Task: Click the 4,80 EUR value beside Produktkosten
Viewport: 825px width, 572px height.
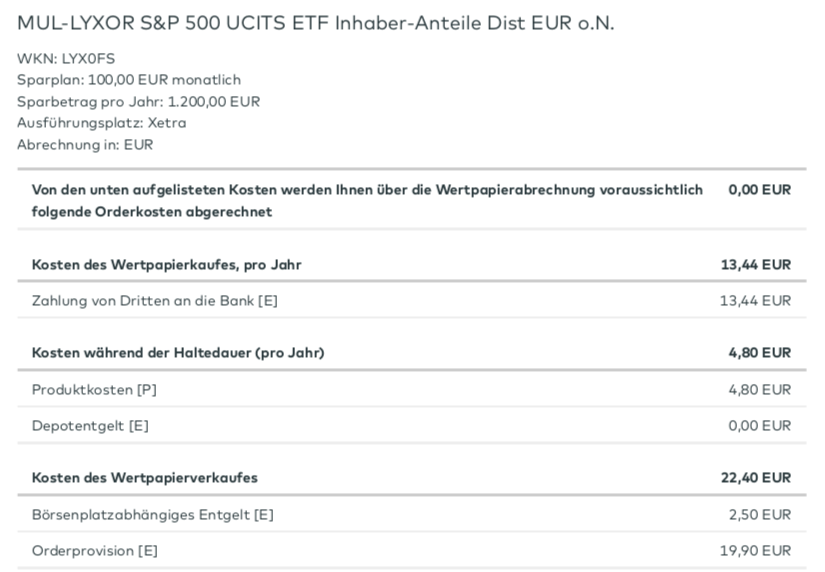Action: (759, 389)
